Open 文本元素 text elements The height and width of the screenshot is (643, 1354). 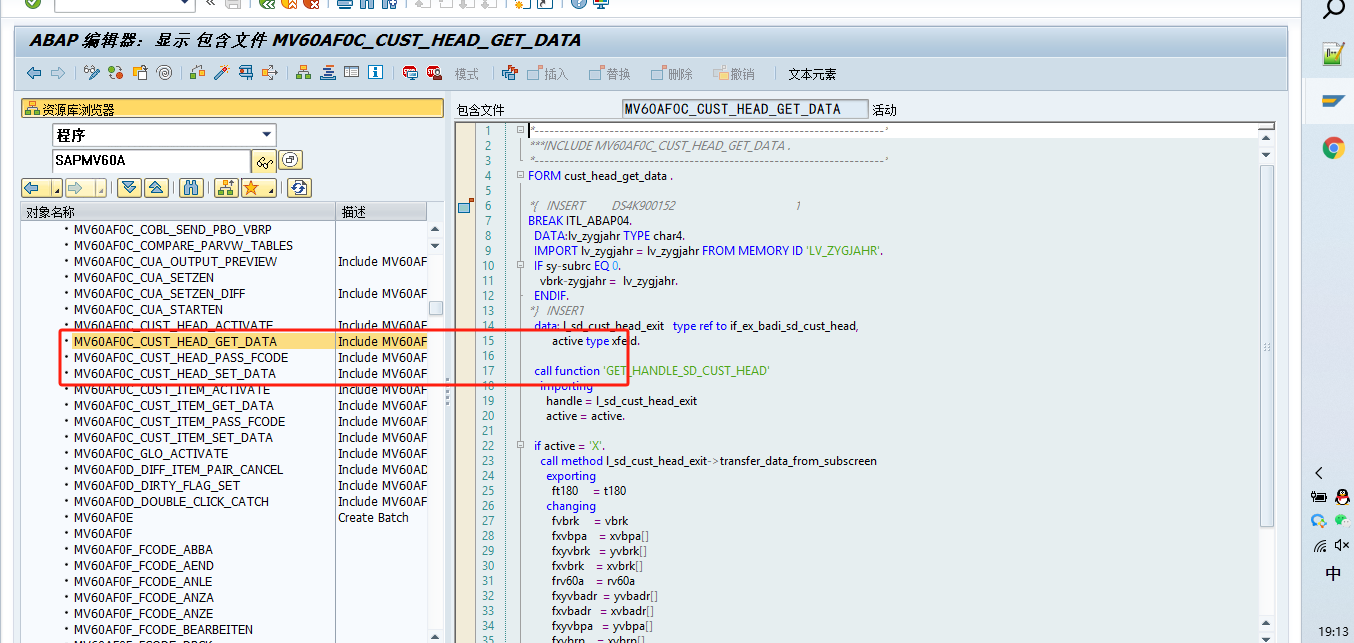coord(812,74)
